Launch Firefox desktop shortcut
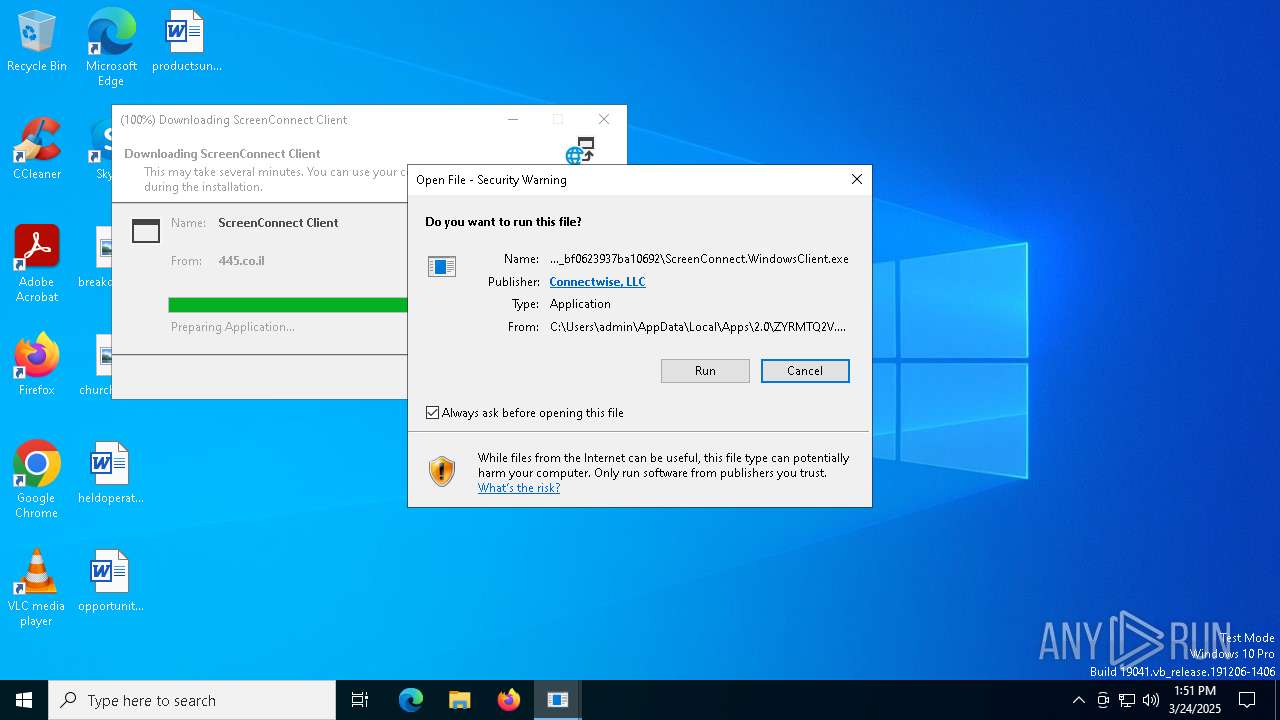Image resolution: width=1280 pixels, height=720 pixels. [x=37, y=364]
